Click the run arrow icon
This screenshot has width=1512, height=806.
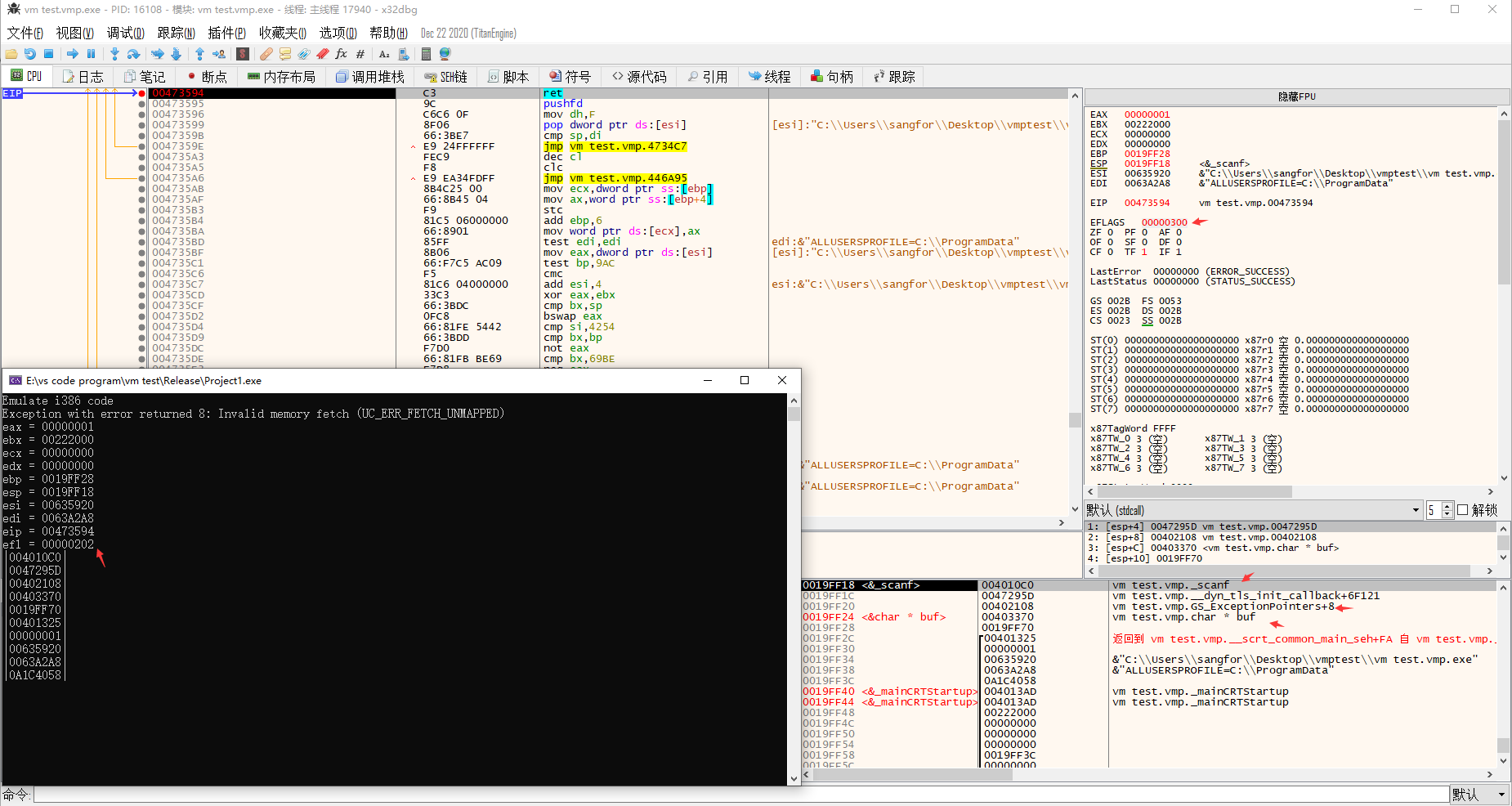click(72, 54)
